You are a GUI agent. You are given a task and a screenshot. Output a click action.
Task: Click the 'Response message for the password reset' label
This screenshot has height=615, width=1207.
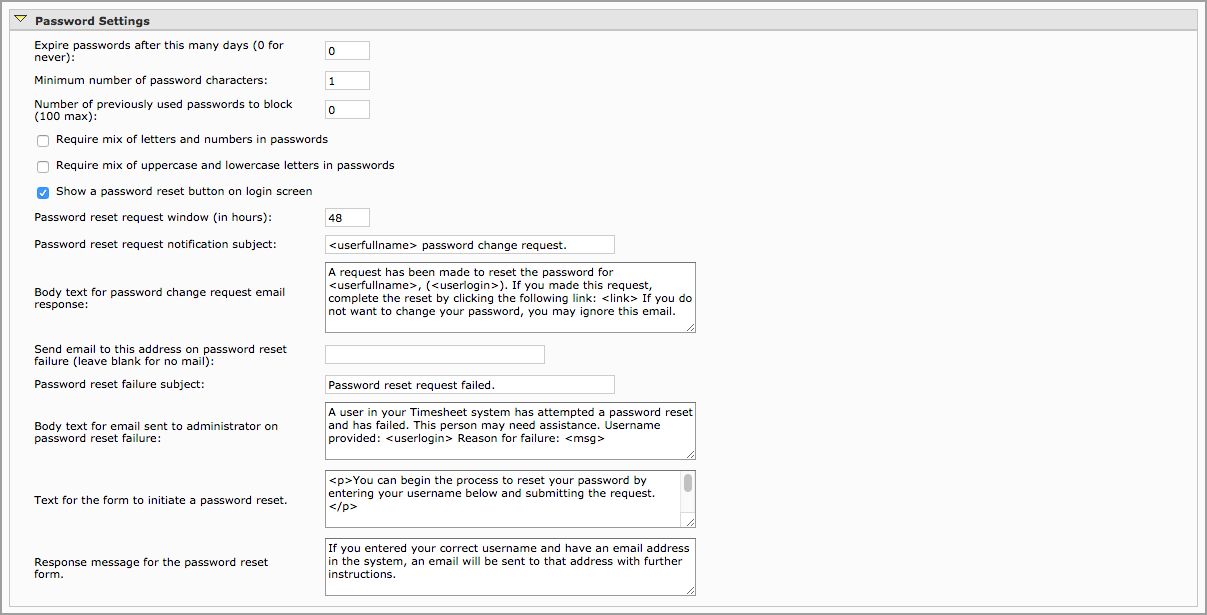(151, 568)
